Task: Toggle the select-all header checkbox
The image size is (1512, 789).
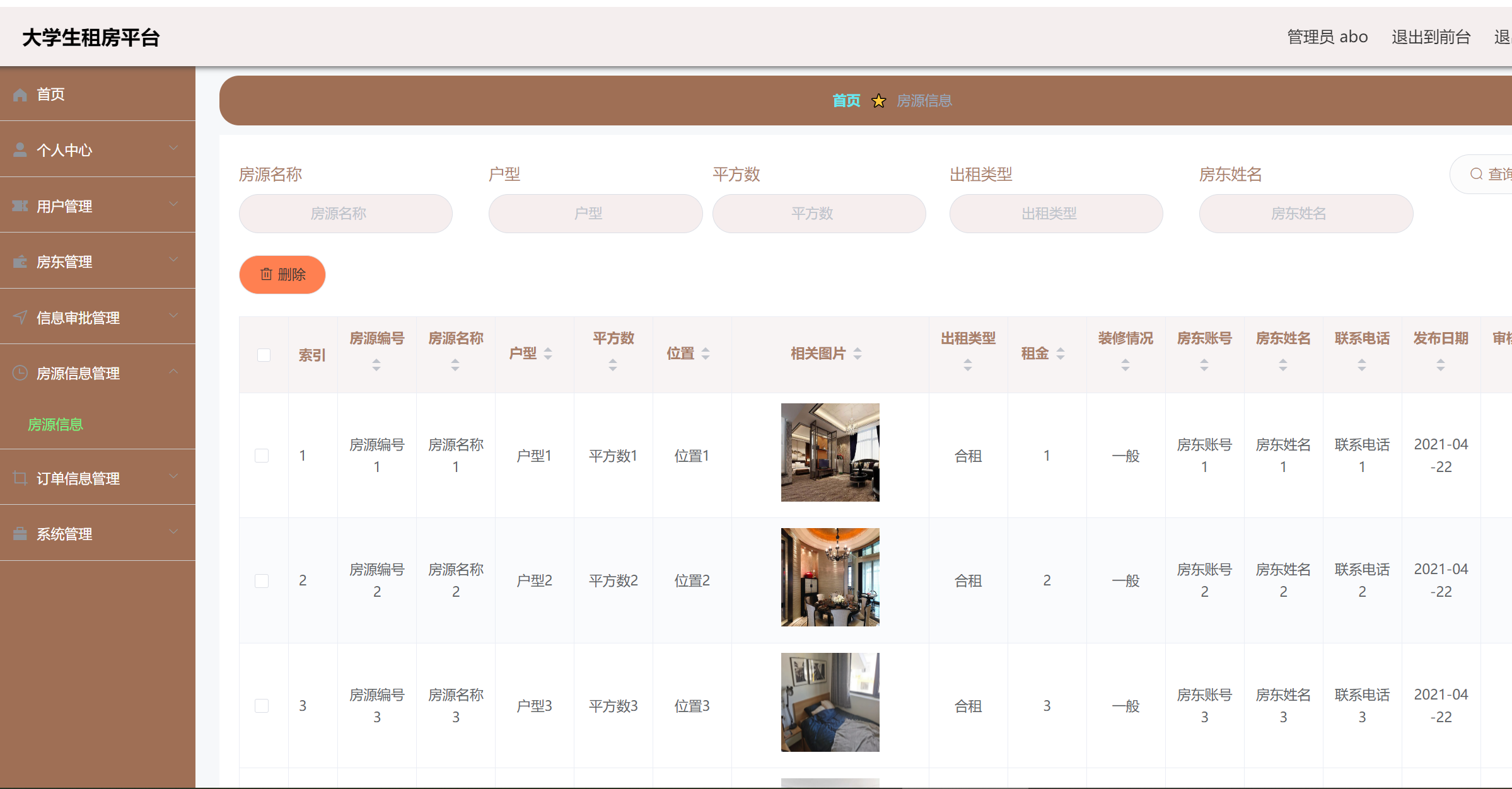Action: tap(264, 355)
